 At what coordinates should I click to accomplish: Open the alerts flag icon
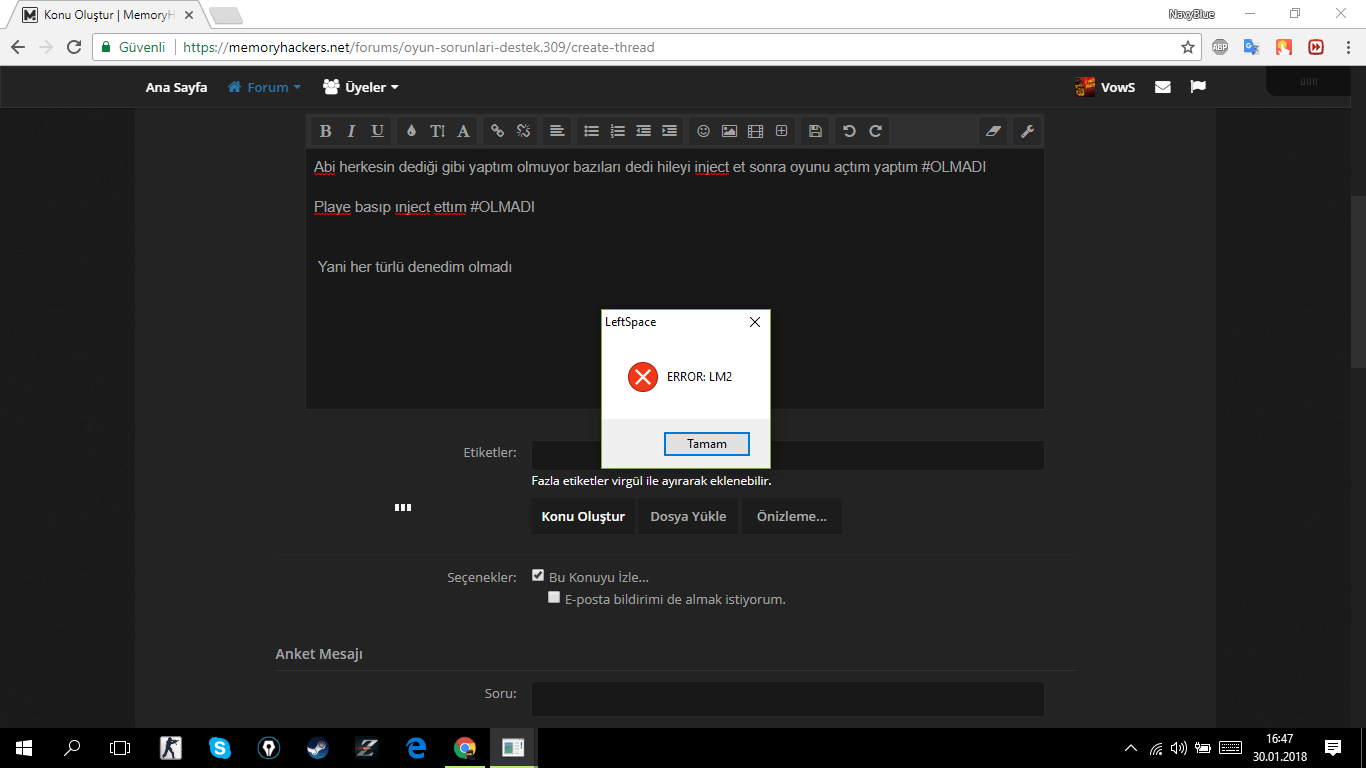click(x=1198, y=87)
